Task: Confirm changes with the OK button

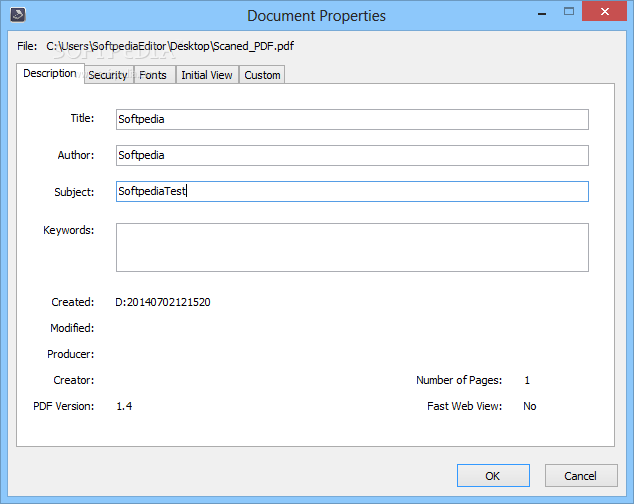Action: point(493,476)
